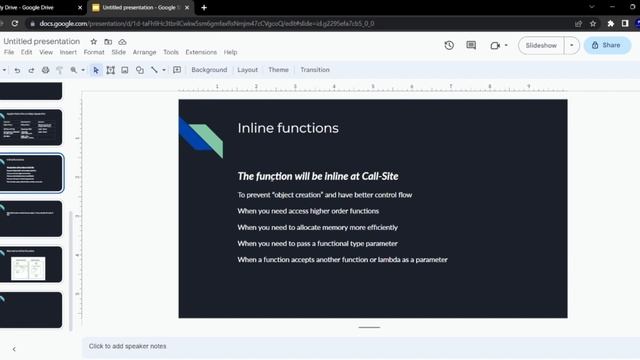Screen dimensions: 640x360
Task: Open the Edit menu
Action: (27, 52)
